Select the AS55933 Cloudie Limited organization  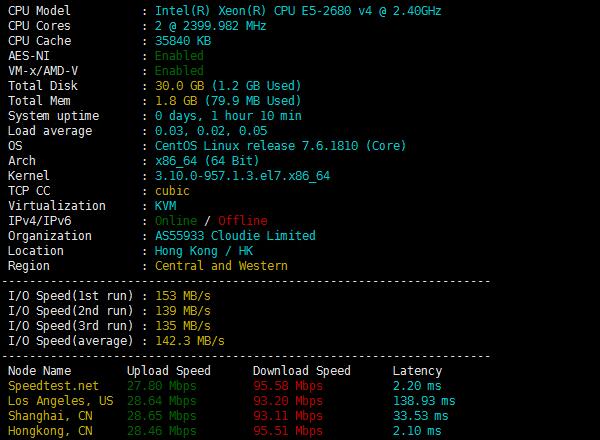coord(235,236)
